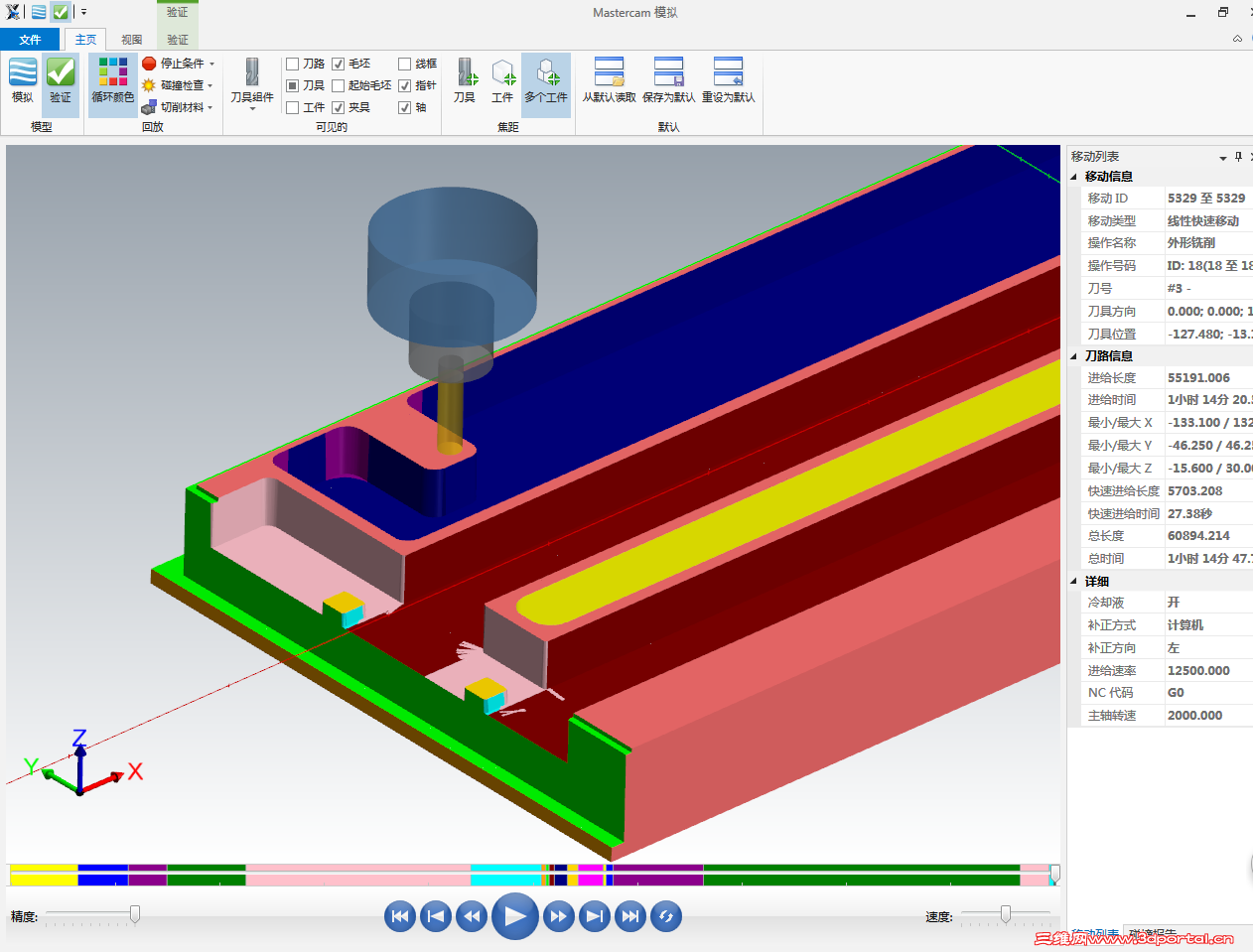Image resolution: width=1253 pixels, height=952 pixels.
Task: Uncheck the 毛坯 stock checkbox
Action: [339, 64]
